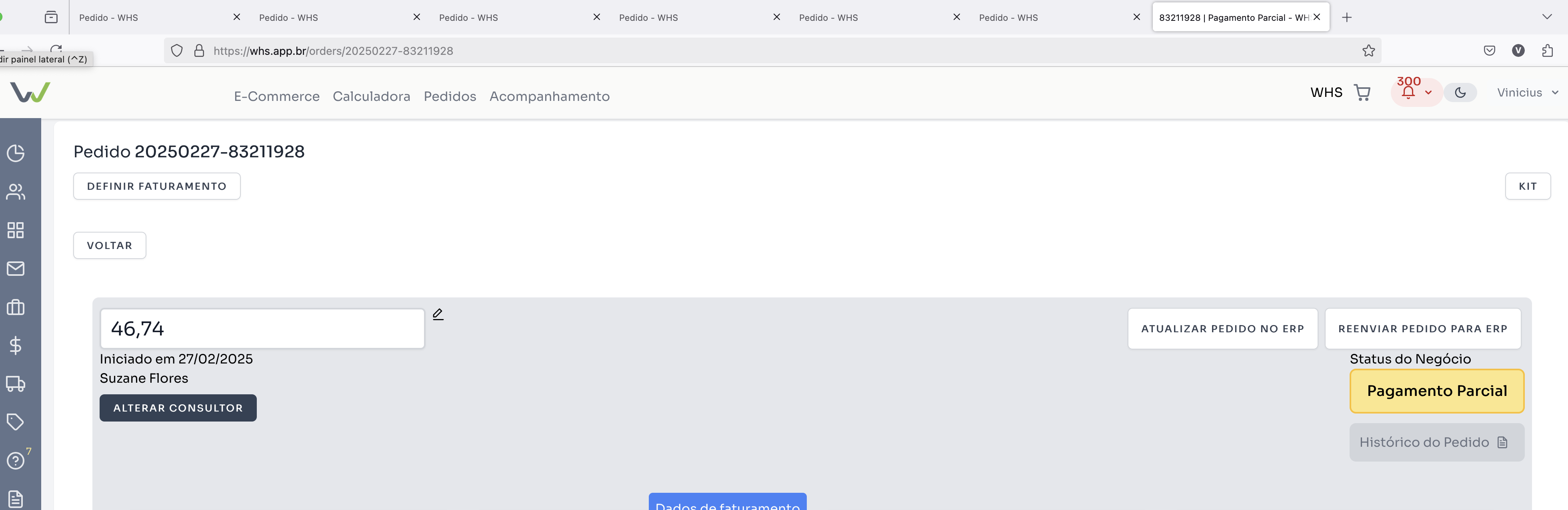The width and height of the screenshot is (1568, 510).
Task: Expand the browser tab list chevron
Action: point(1547,17)
